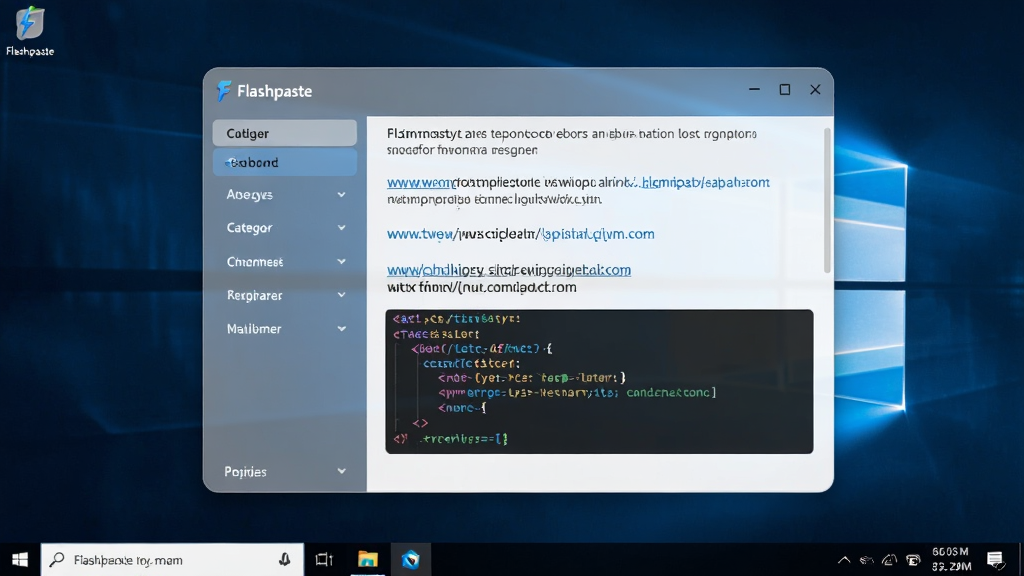Minimize the Flashpaste window
1024x576 pixels.
pos(754,89)
